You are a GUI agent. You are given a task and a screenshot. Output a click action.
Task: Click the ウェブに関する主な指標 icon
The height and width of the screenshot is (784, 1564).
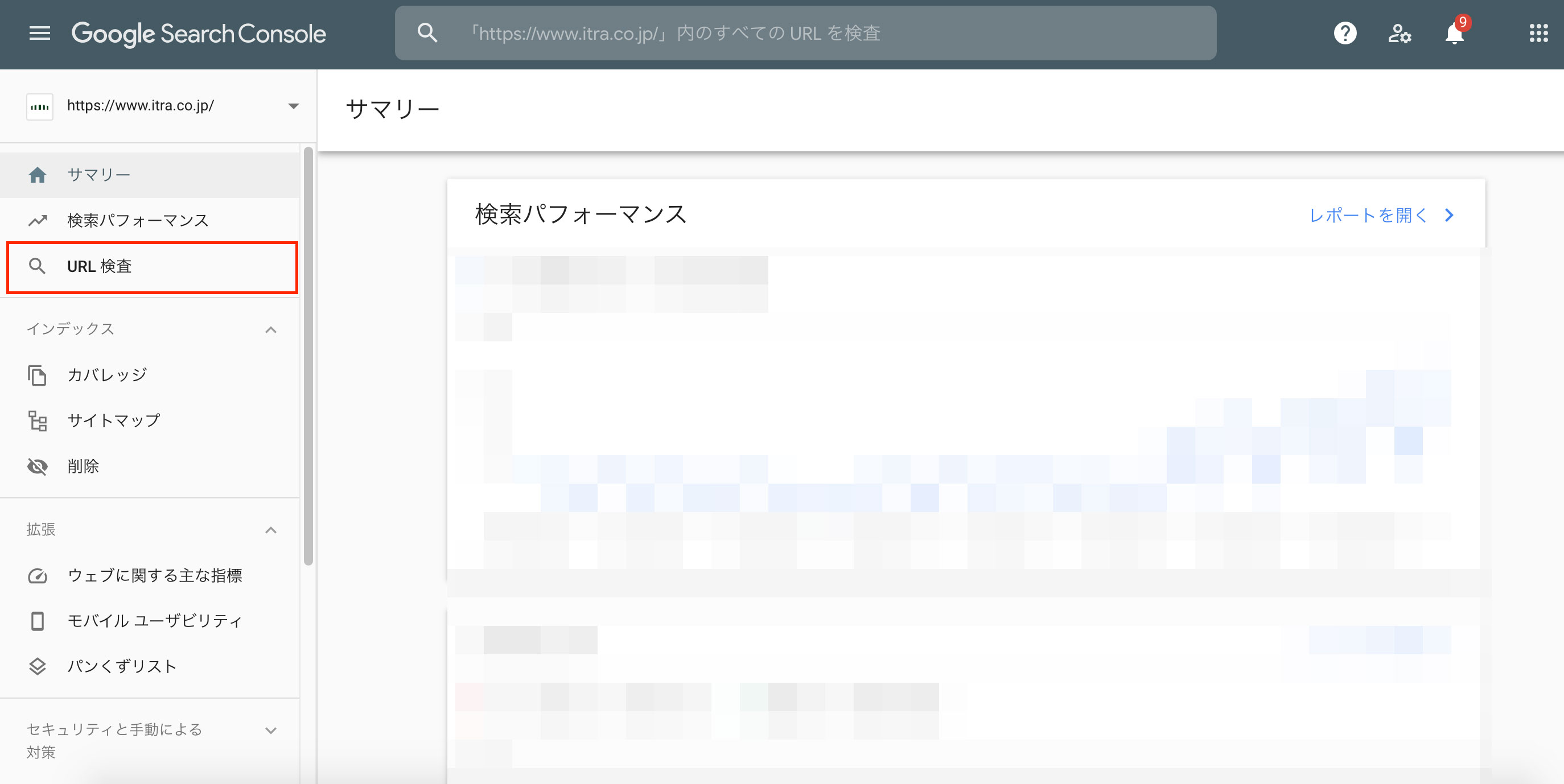tap(38, 574)
